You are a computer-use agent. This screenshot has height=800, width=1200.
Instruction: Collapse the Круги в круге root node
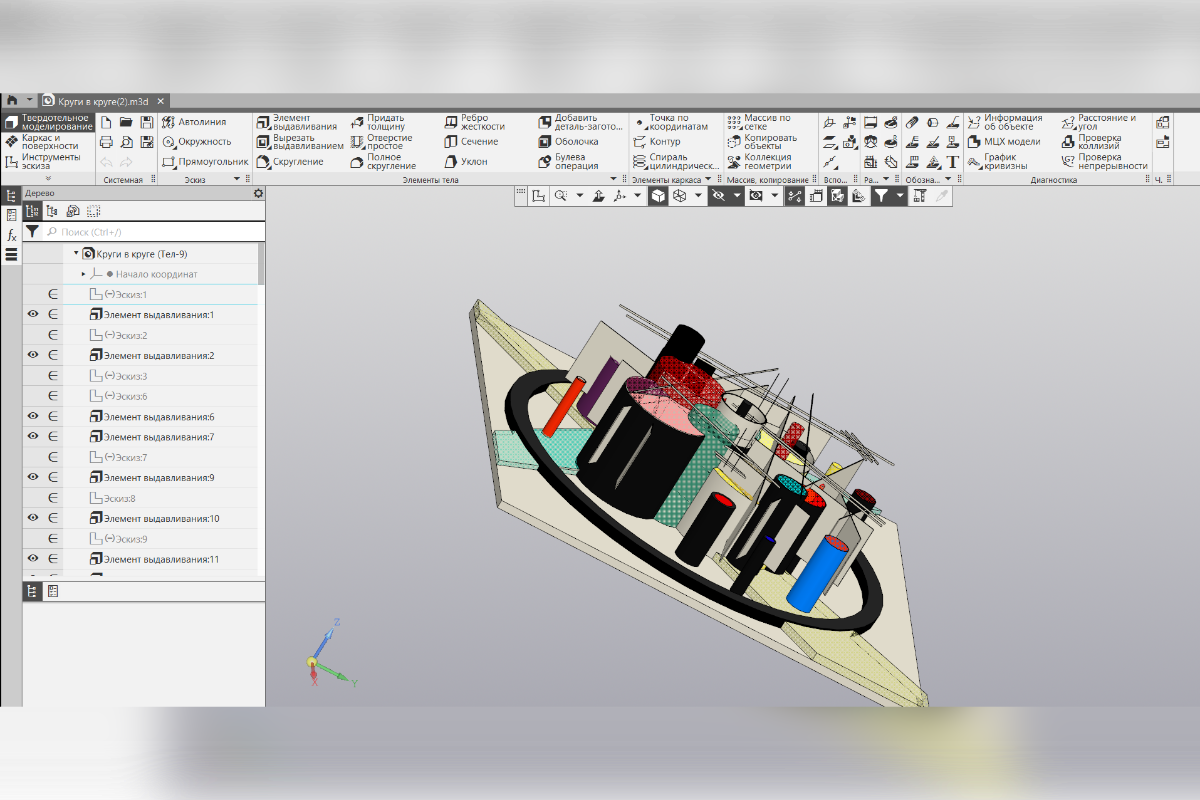pos(76,254)
